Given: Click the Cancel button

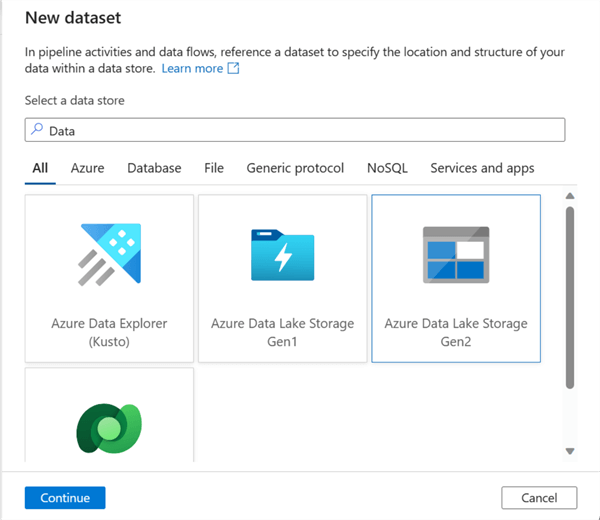Looking at the screenshot, I should pyautogui.click(x=539, y=497).
